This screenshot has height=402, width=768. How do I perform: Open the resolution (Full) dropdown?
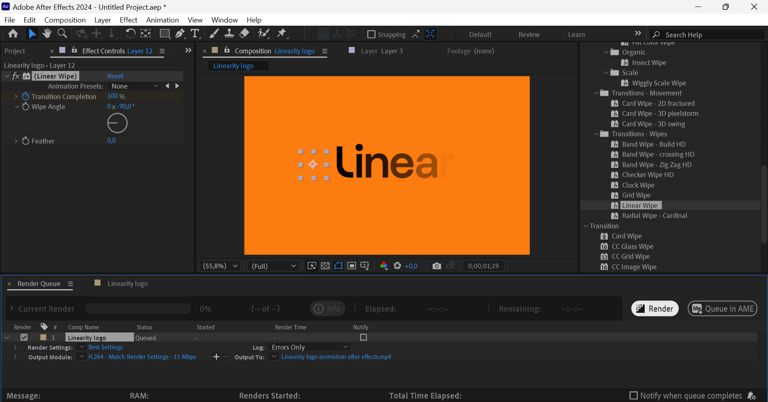(273, 266)
